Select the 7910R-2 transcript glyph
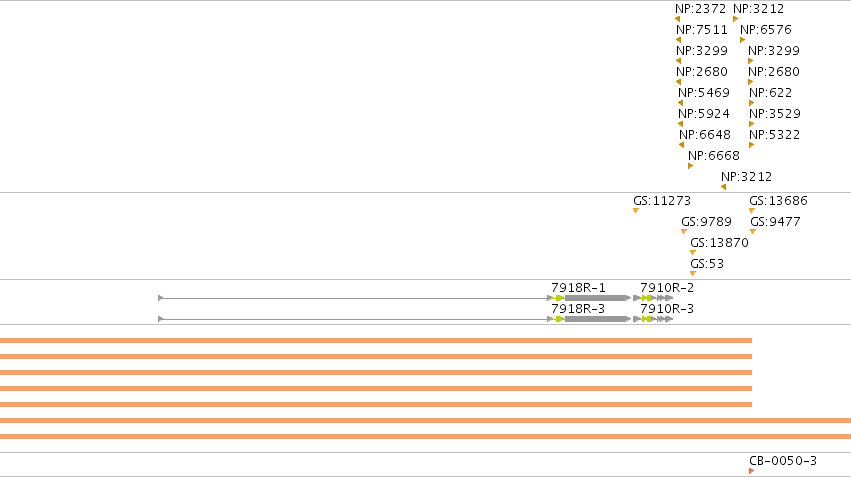The height and width of the screenshot is (477, 851). [x=653, y=298]
